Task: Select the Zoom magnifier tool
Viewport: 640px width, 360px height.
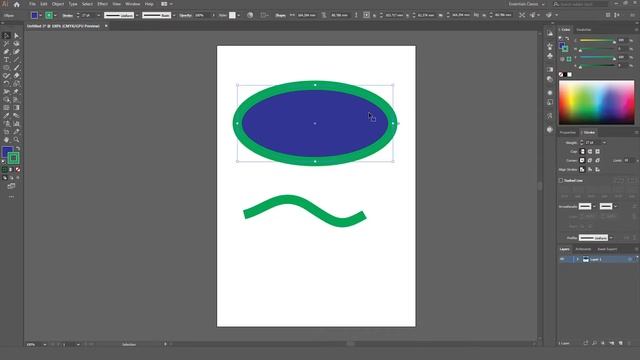Action: [x=16, y=140]
